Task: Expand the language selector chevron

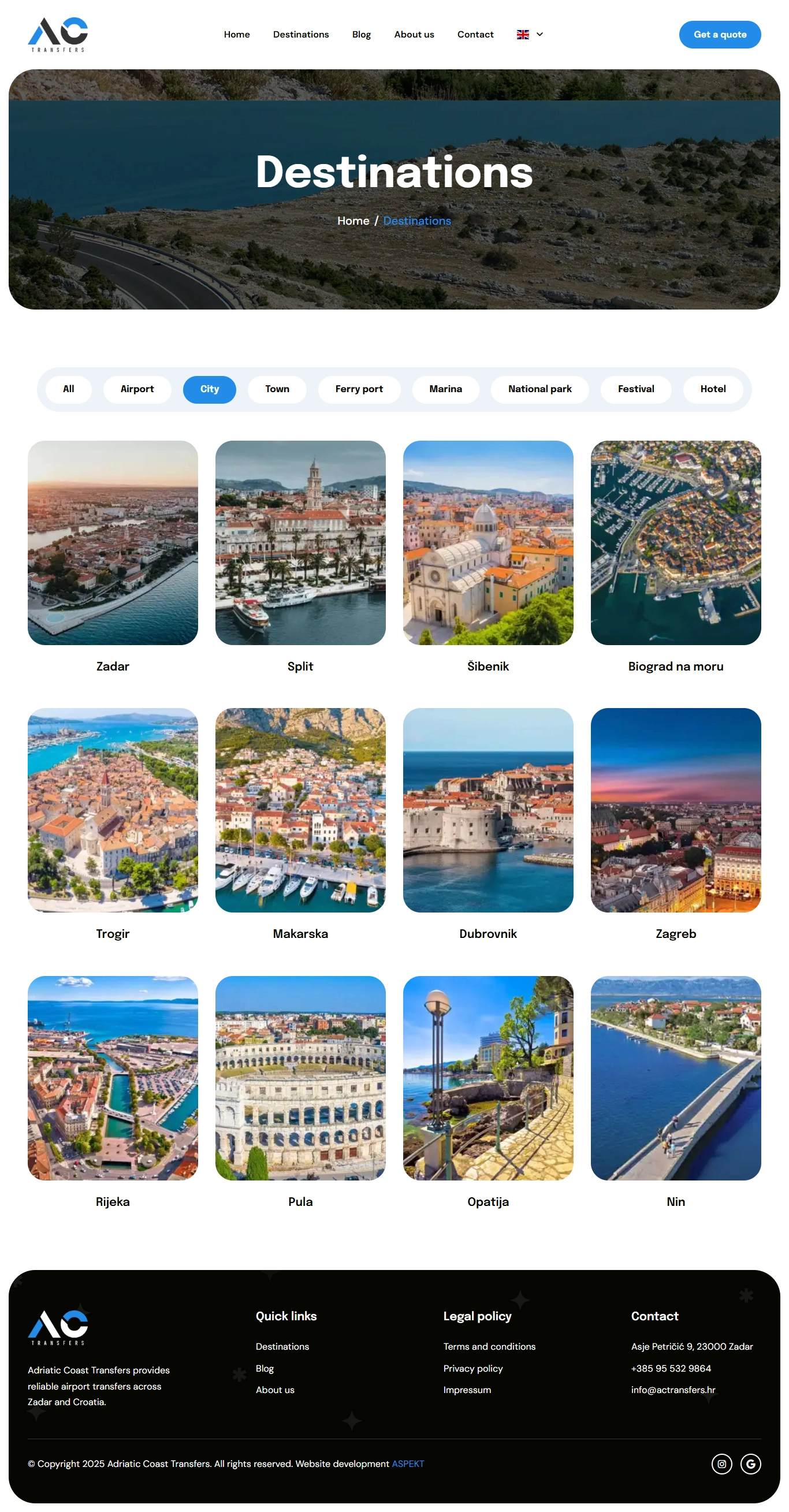Action: coord(539,35)
